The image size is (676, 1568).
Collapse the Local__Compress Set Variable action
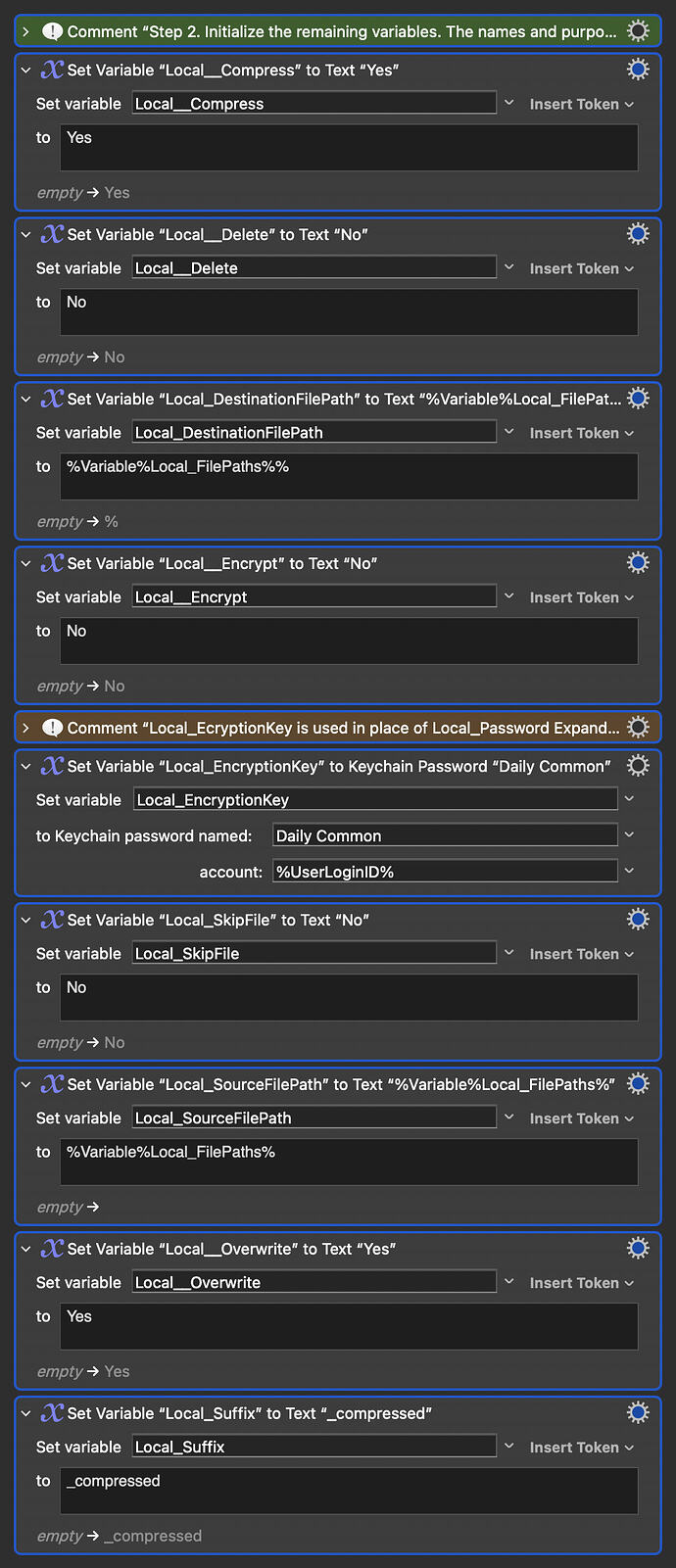26,71
